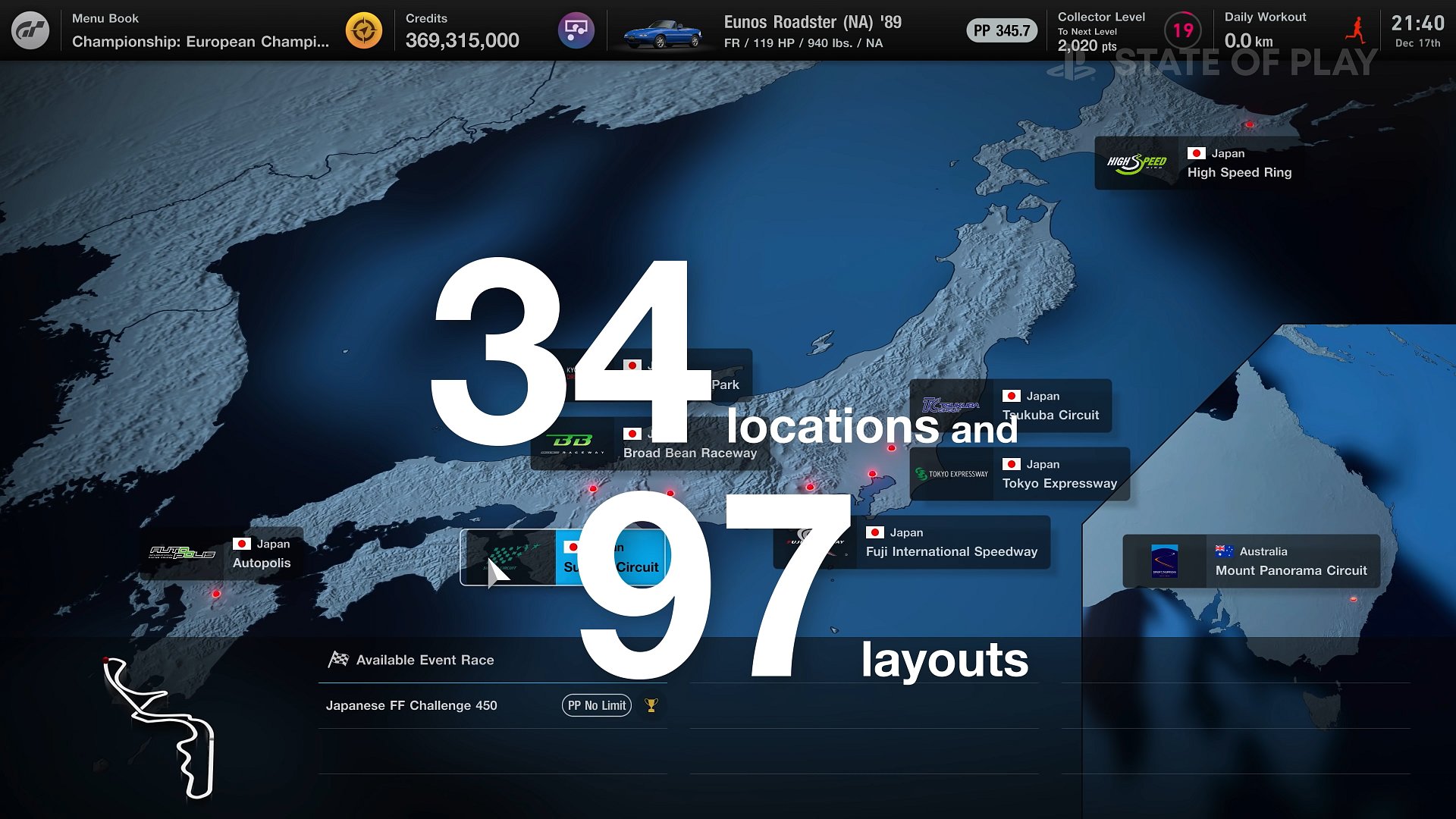The width and height of the screenshot is (1456, 819).
Task: Click the PP 345.7 performance points badge
Action: (x=1002, y=30)
